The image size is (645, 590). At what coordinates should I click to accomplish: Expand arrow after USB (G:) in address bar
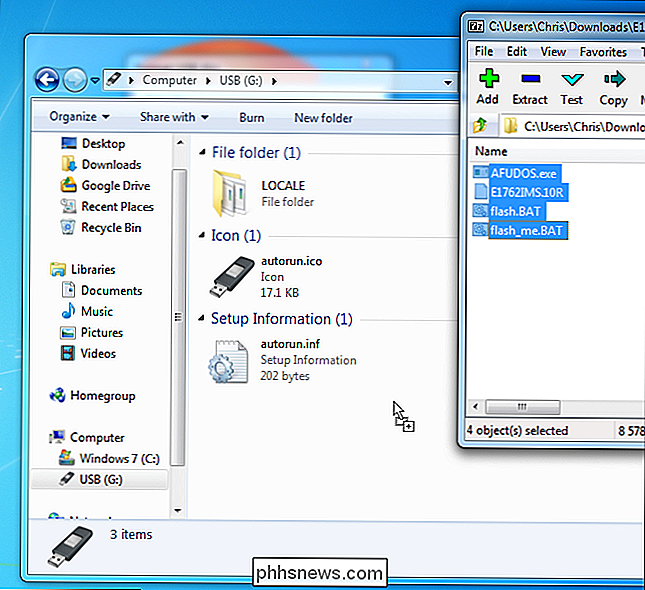(274, 81)
